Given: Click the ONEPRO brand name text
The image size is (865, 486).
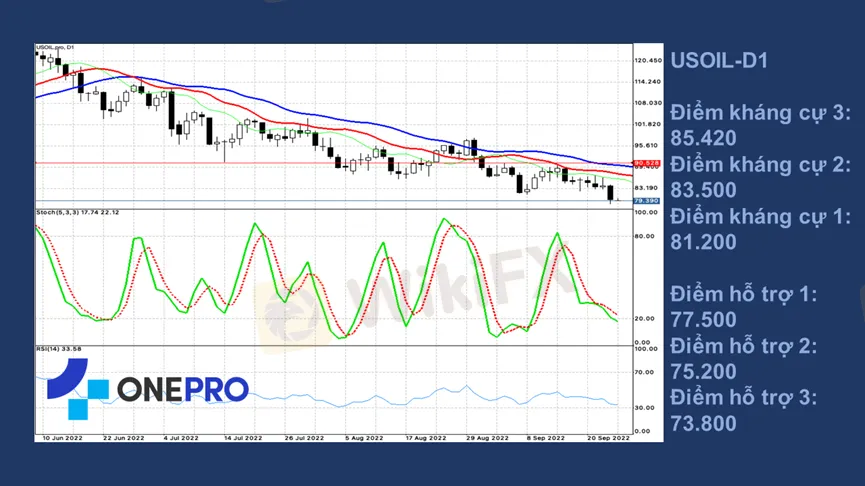Looking at the screenshot, I should 182,388.
